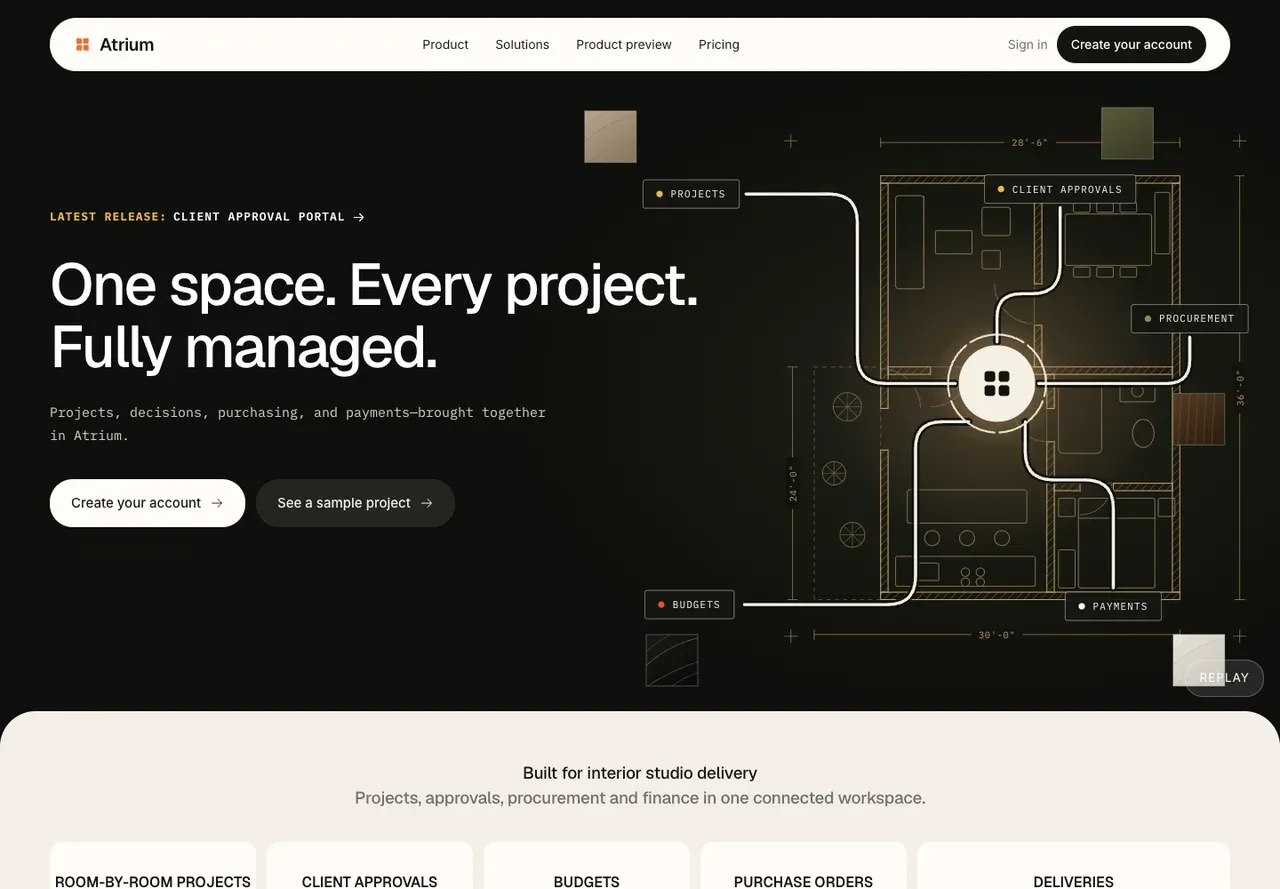Click the Sign in link
Screen dimensions: 1280x889
point(1027,44)
